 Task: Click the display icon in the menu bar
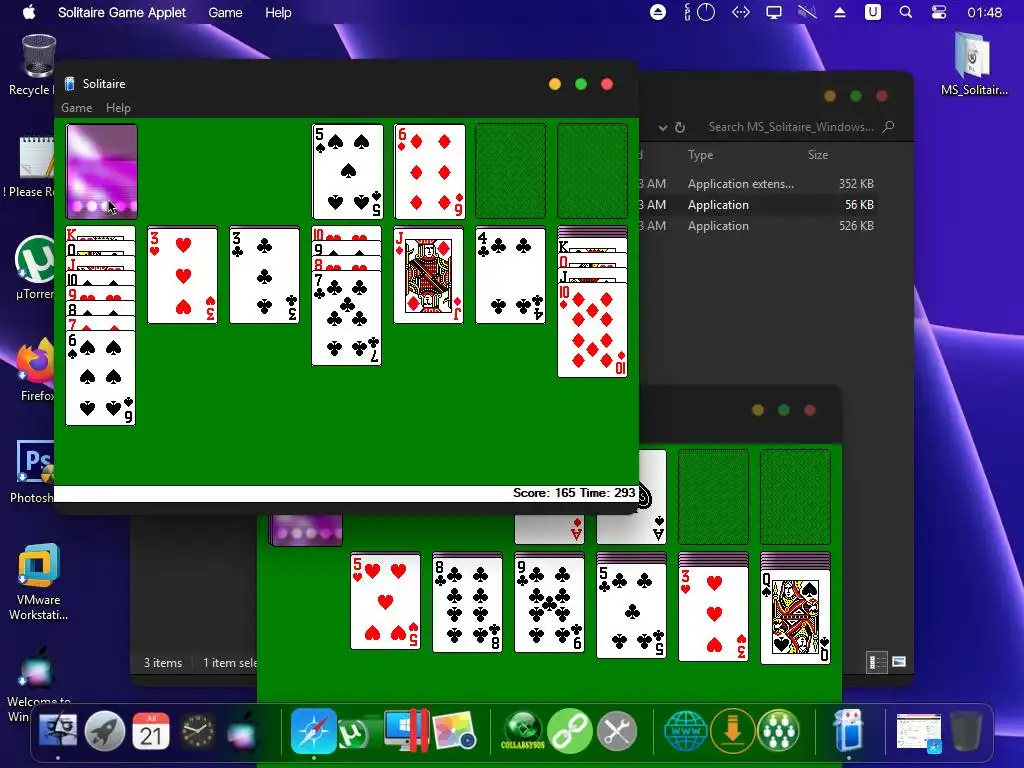[774, 12]
